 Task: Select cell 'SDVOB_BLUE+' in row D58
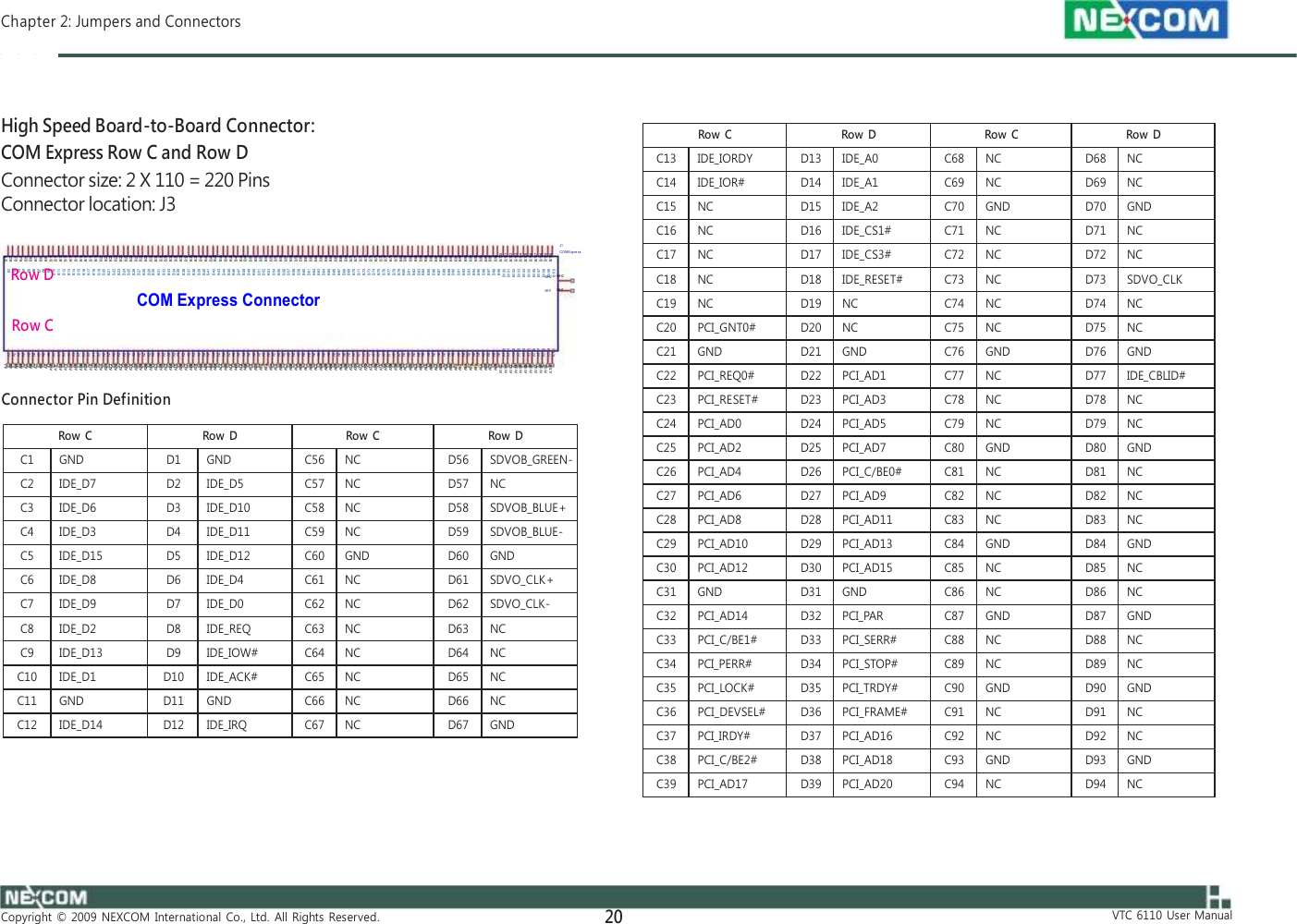coord(528,508)
